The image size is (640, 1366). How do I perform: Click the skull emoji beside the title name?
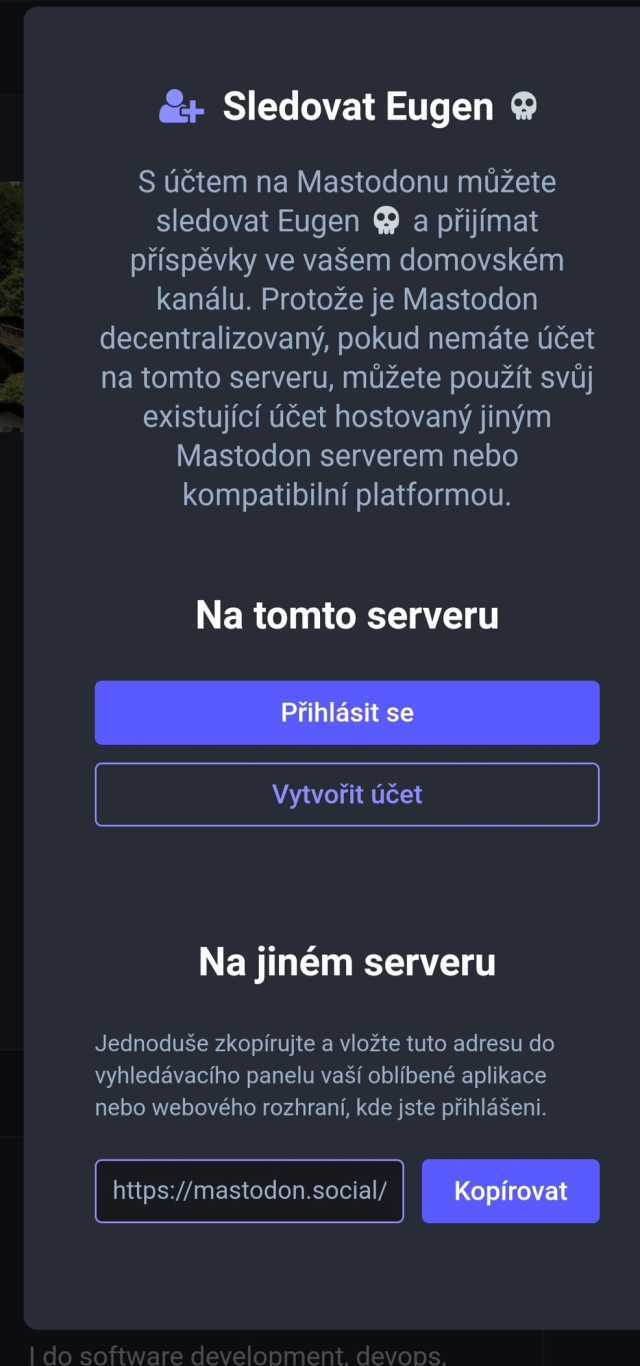point(523,106)
